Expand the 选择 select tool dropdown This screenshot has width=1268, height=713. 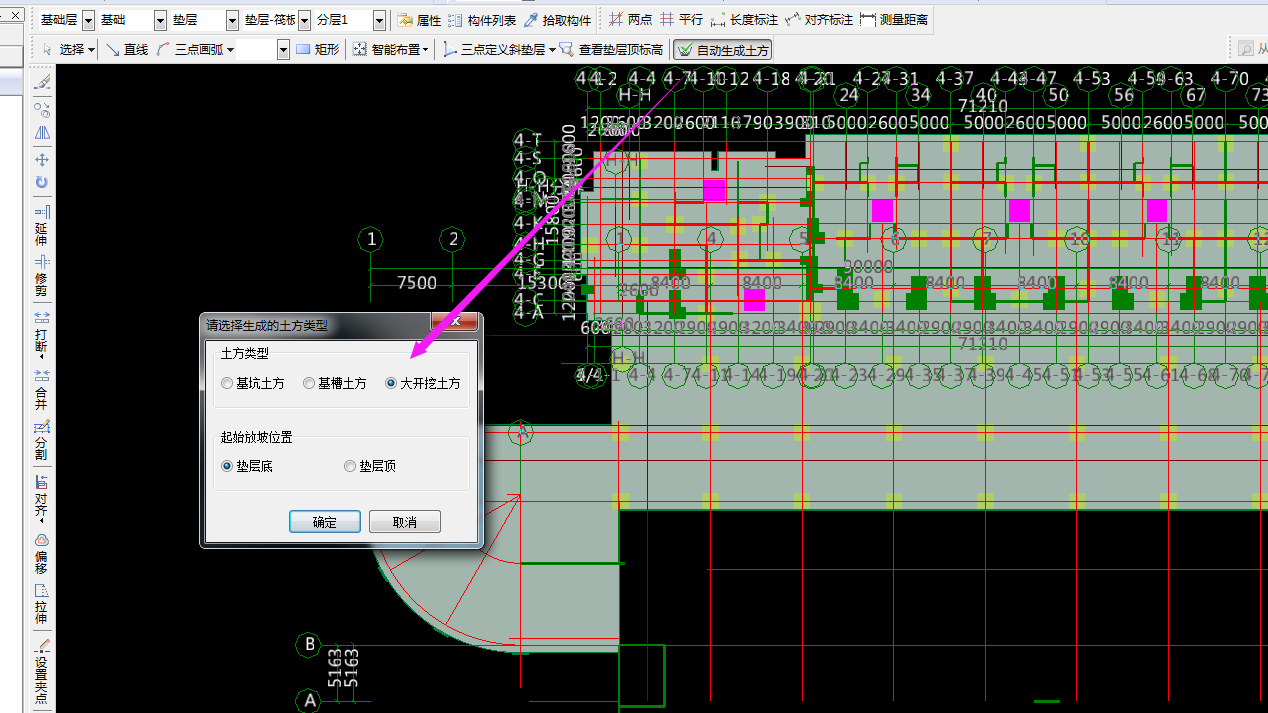click(91, 49)
